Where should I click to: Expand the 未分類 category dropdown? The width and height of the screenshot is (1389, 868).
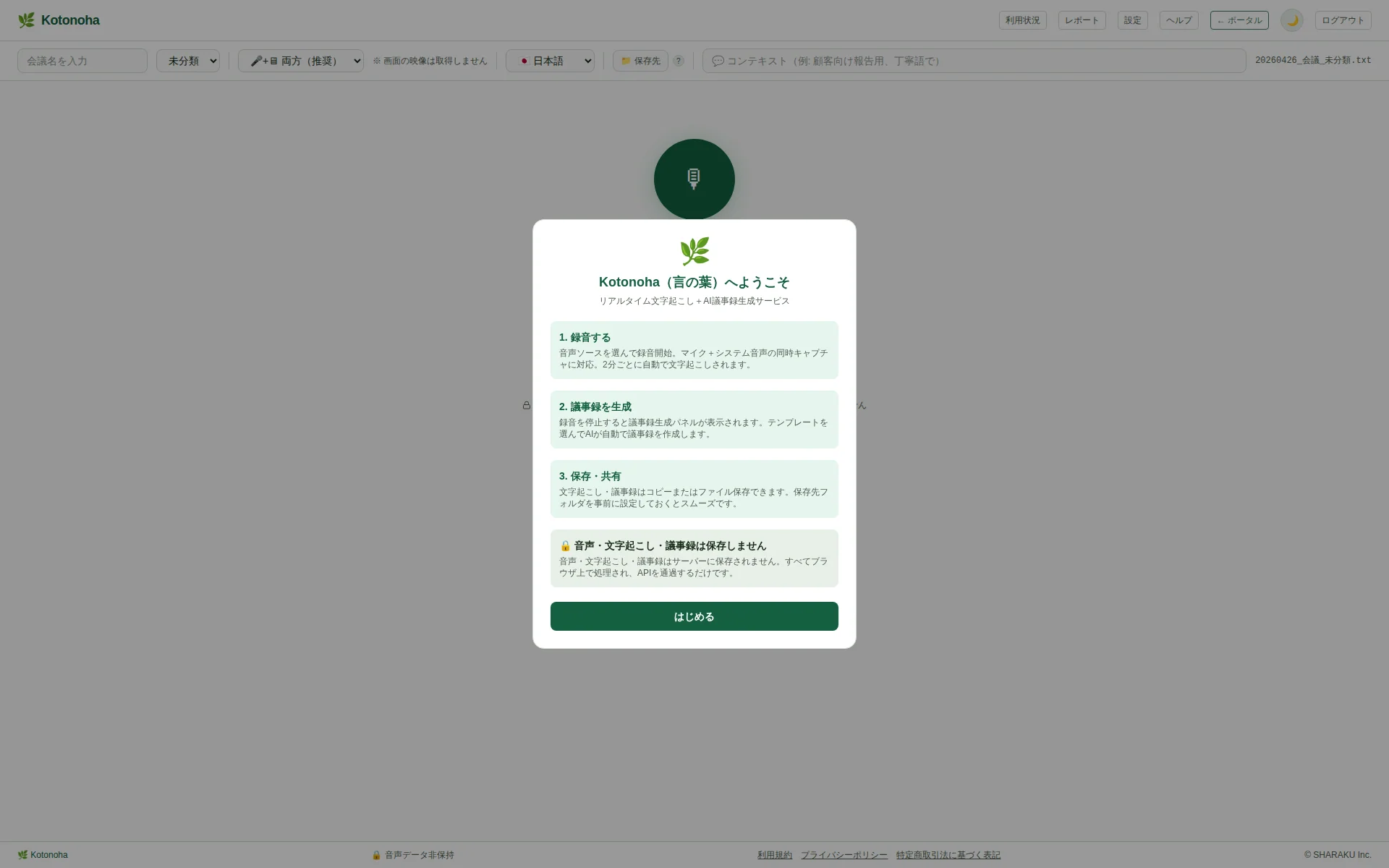(188, 61)
